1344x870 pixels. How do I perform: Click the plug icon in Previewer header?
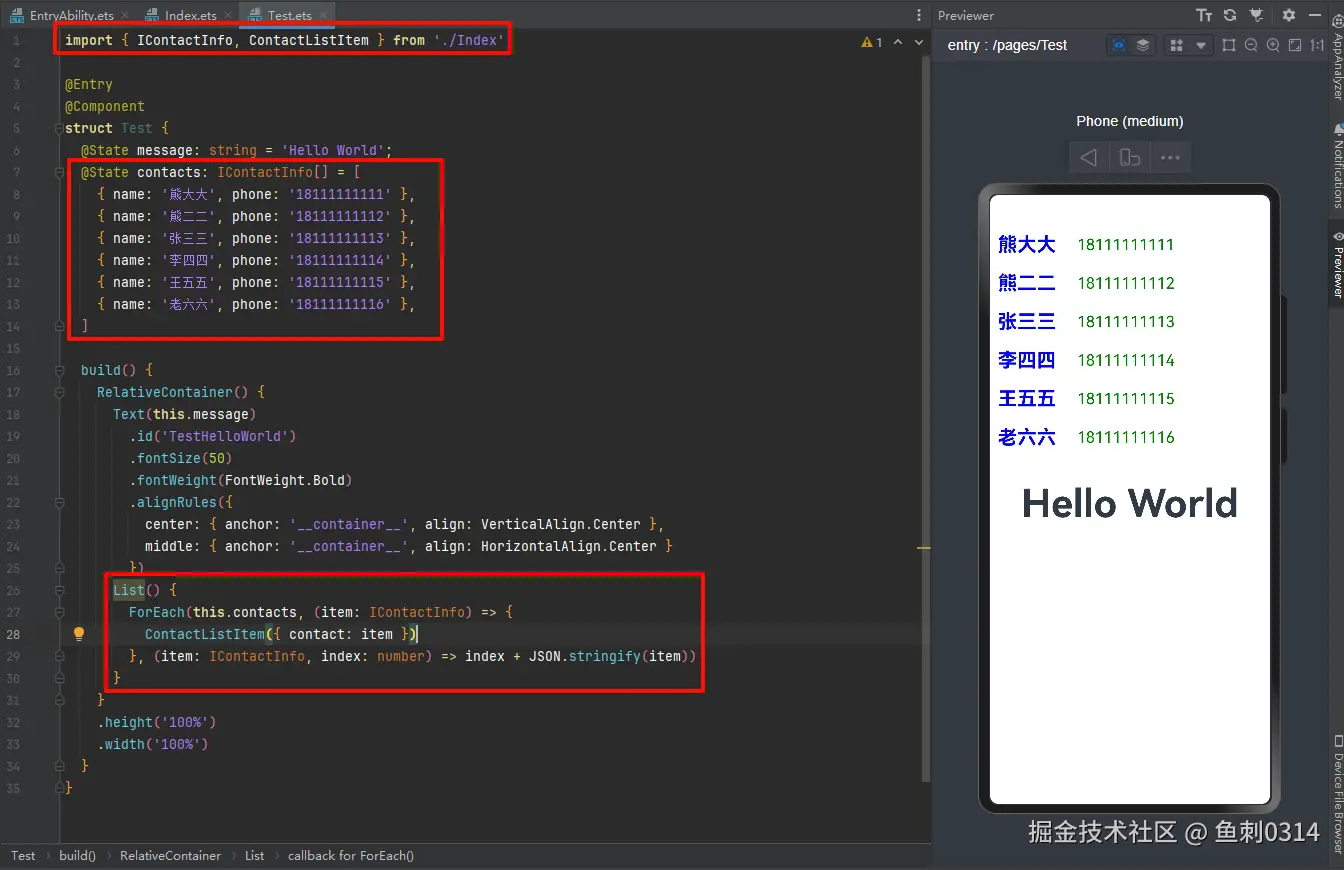(1257, 15)
